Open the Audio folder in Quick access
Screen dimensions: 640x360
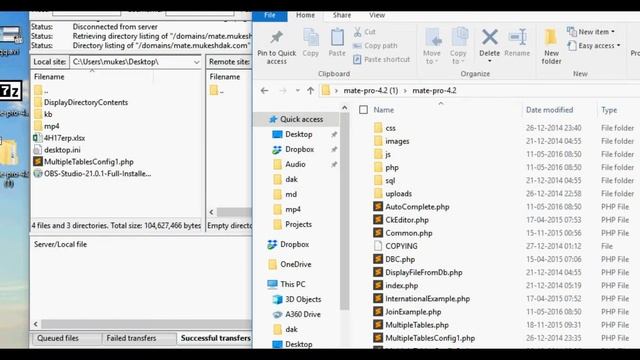(290, 164)
